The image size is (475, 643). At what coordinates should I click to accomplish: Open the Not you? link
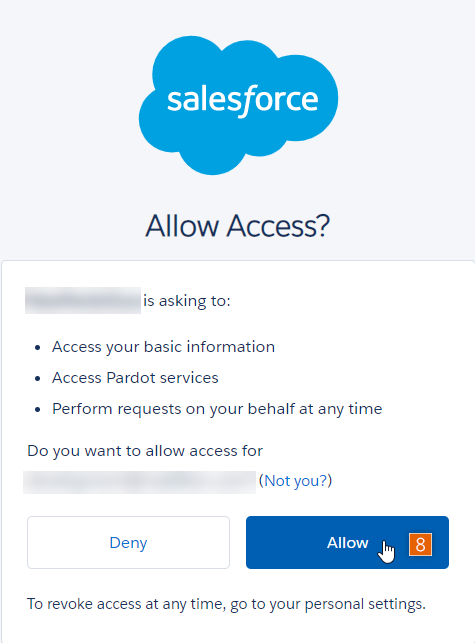[295, 480]
